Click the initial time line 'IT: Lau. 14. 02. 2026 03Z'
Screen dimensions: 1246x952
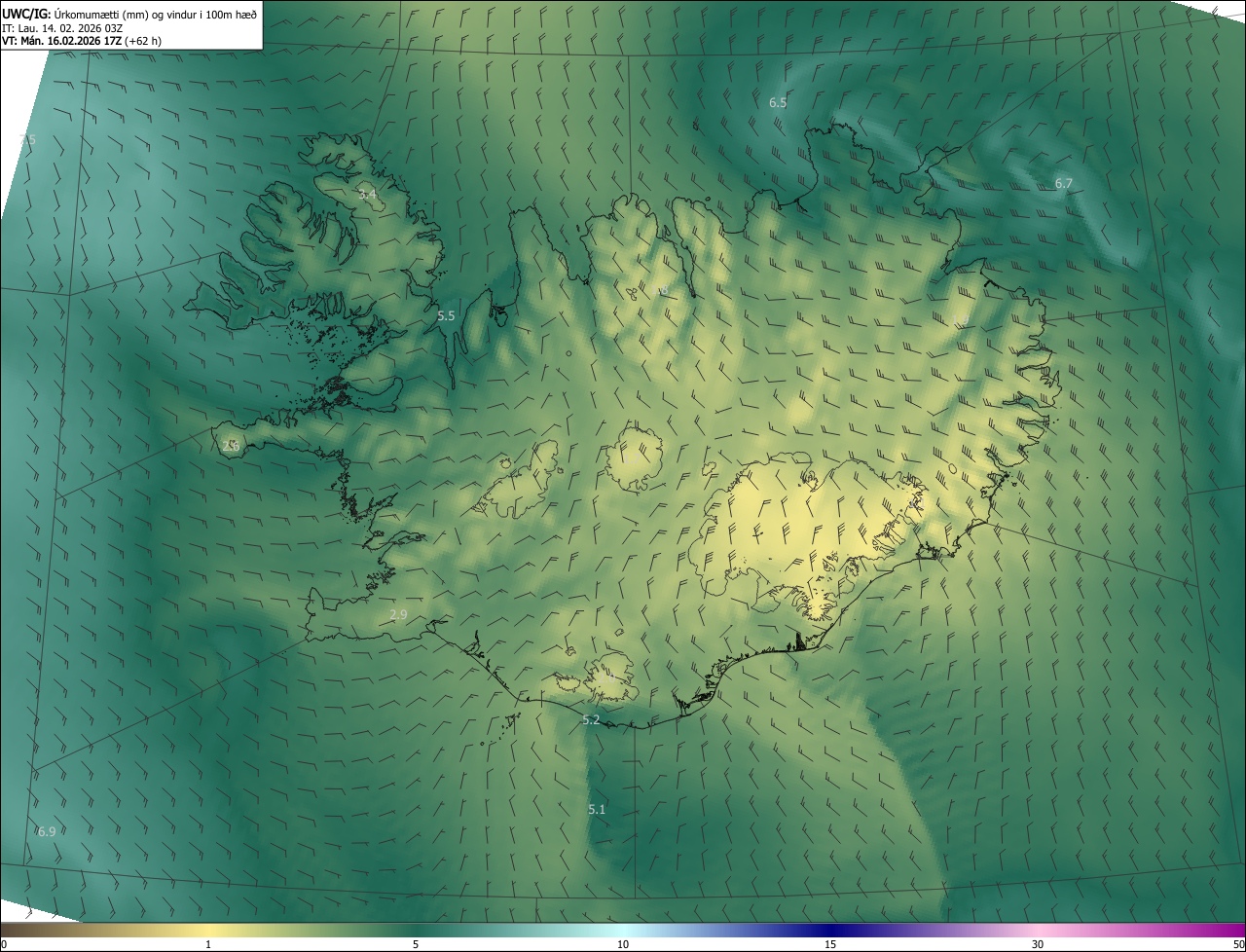[x=62, y=27]
